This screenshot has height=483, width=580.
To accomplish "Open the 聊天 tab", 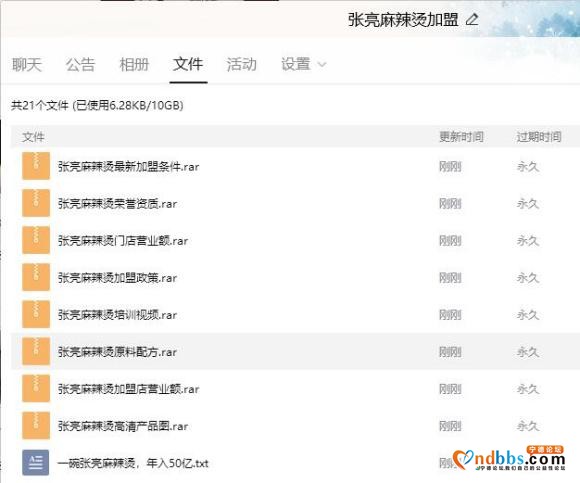I will [x=27, y=64].
